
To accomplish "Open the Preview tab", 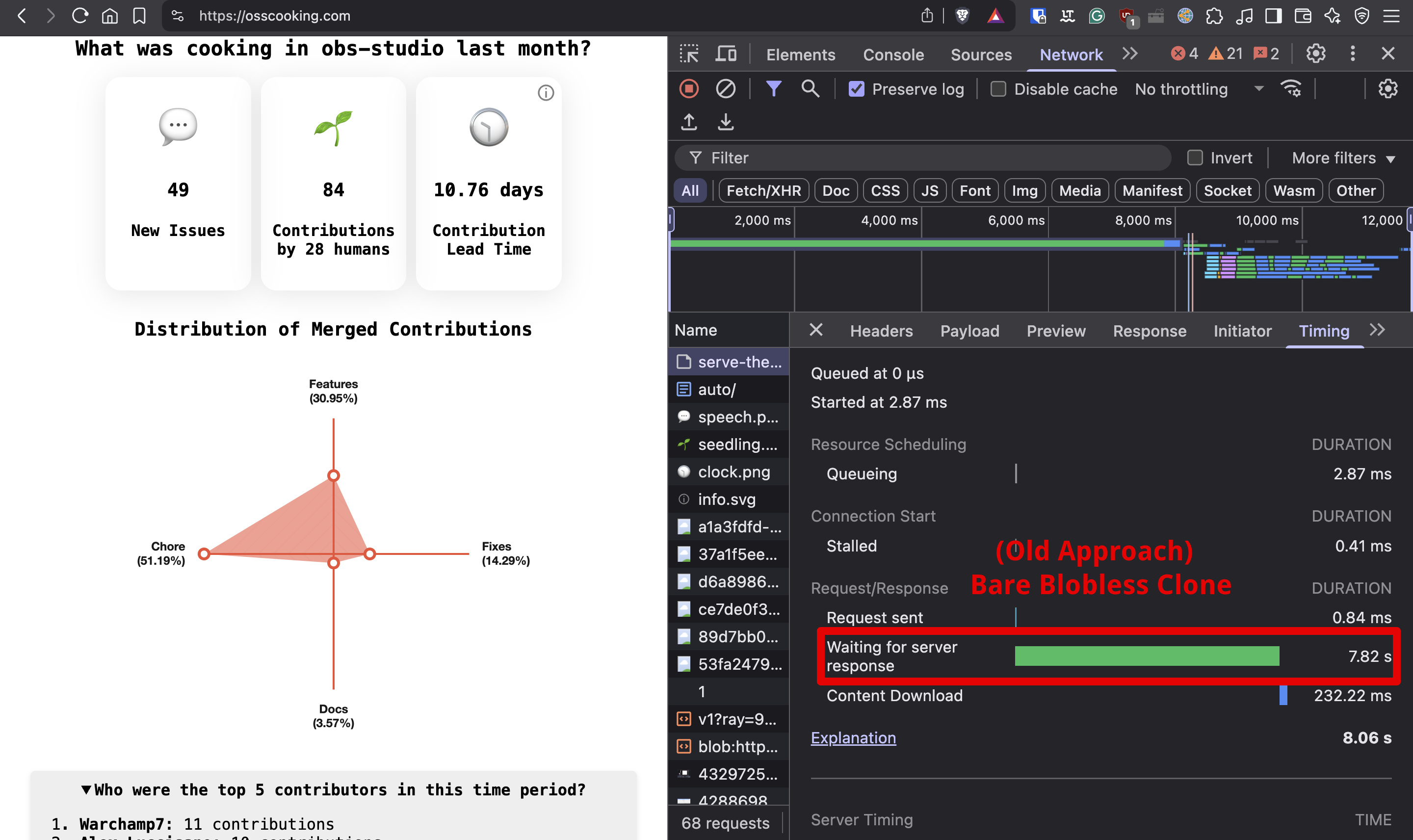I will point(1056,331).
